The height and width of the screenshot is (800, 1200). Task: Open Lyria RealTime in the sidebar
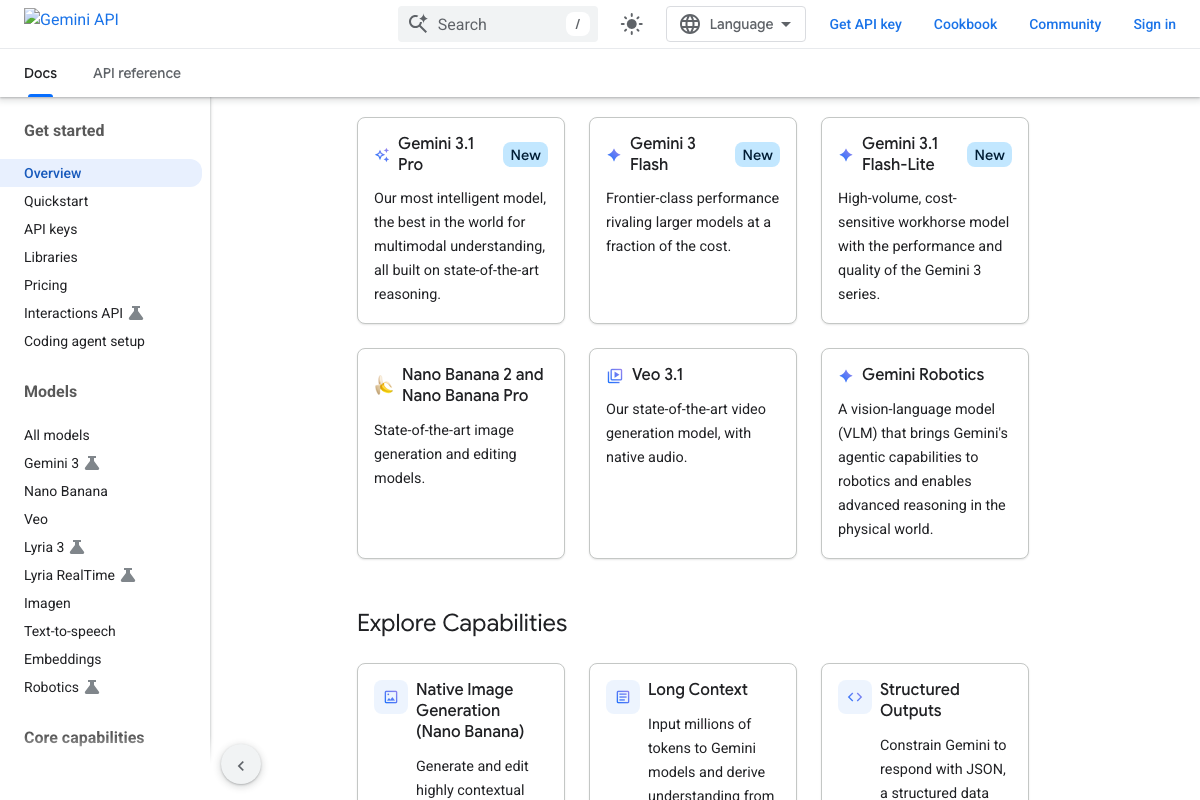69,575
